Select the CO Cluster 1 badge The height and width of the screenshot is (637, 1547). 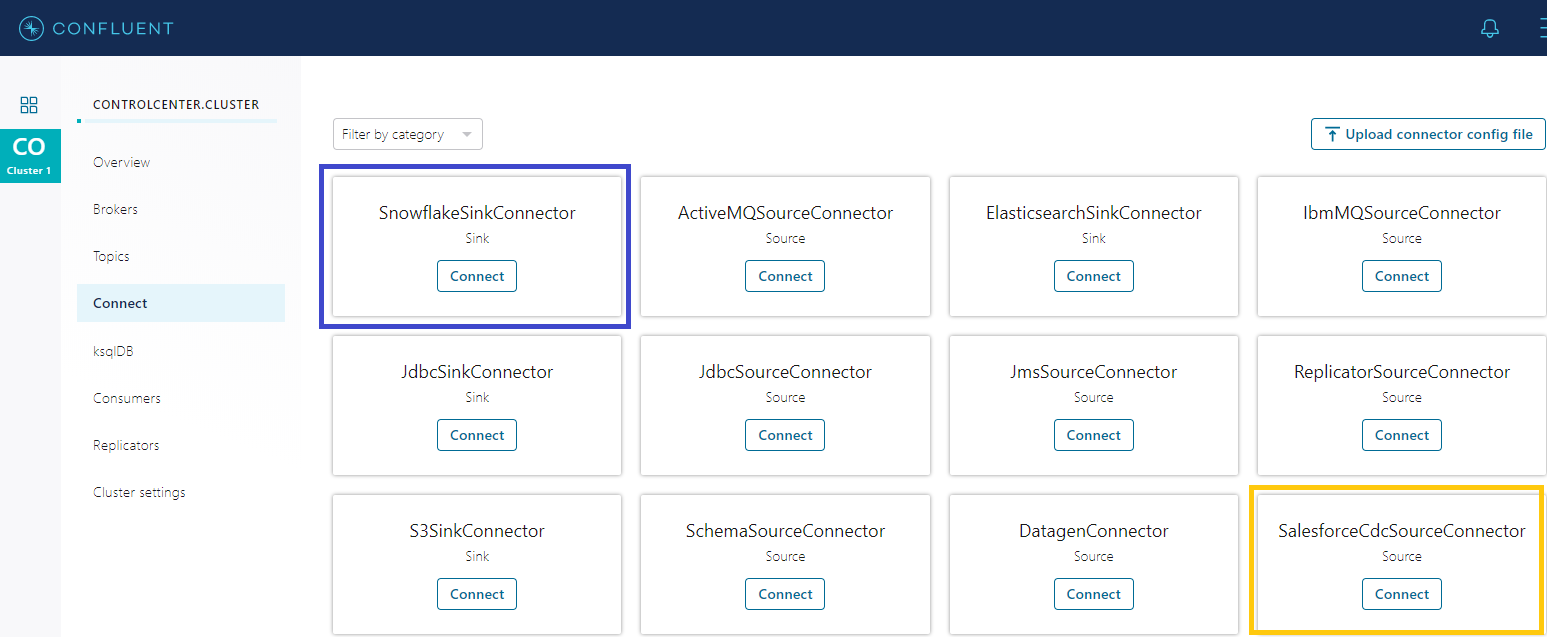click(29, 155)
